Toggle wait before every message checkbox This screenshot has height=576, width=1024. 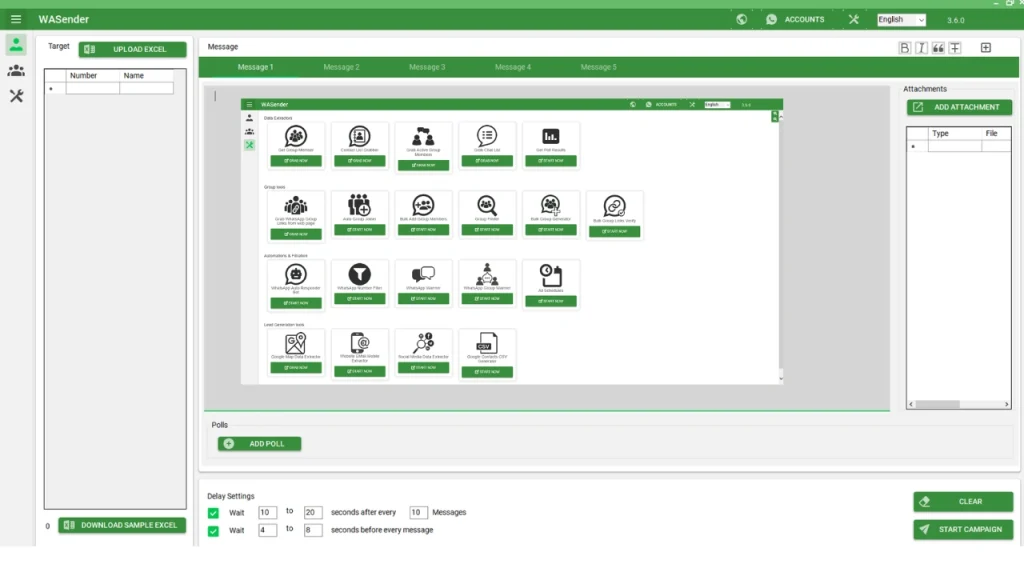[x=213, y=531]
